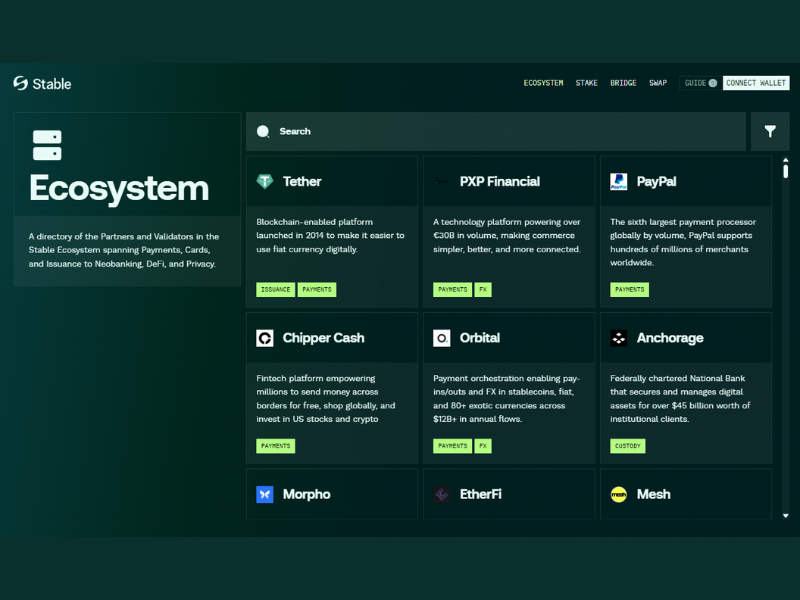Click the scrollbar up arrow
The height and width of the screenshot is (600, 800).
786,160
